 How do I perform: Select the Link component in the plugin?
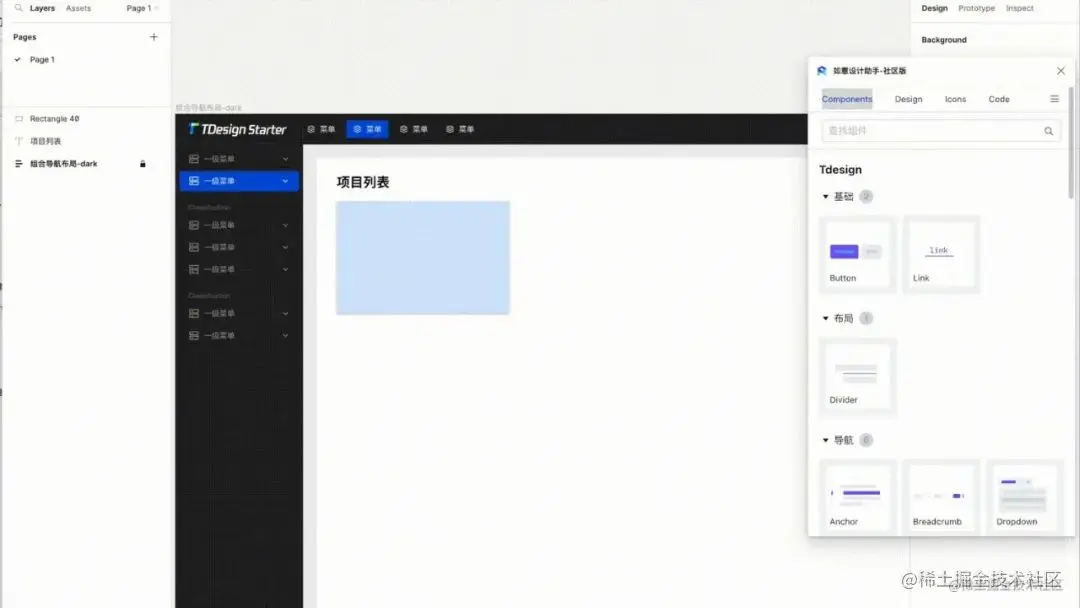point(940,253)
